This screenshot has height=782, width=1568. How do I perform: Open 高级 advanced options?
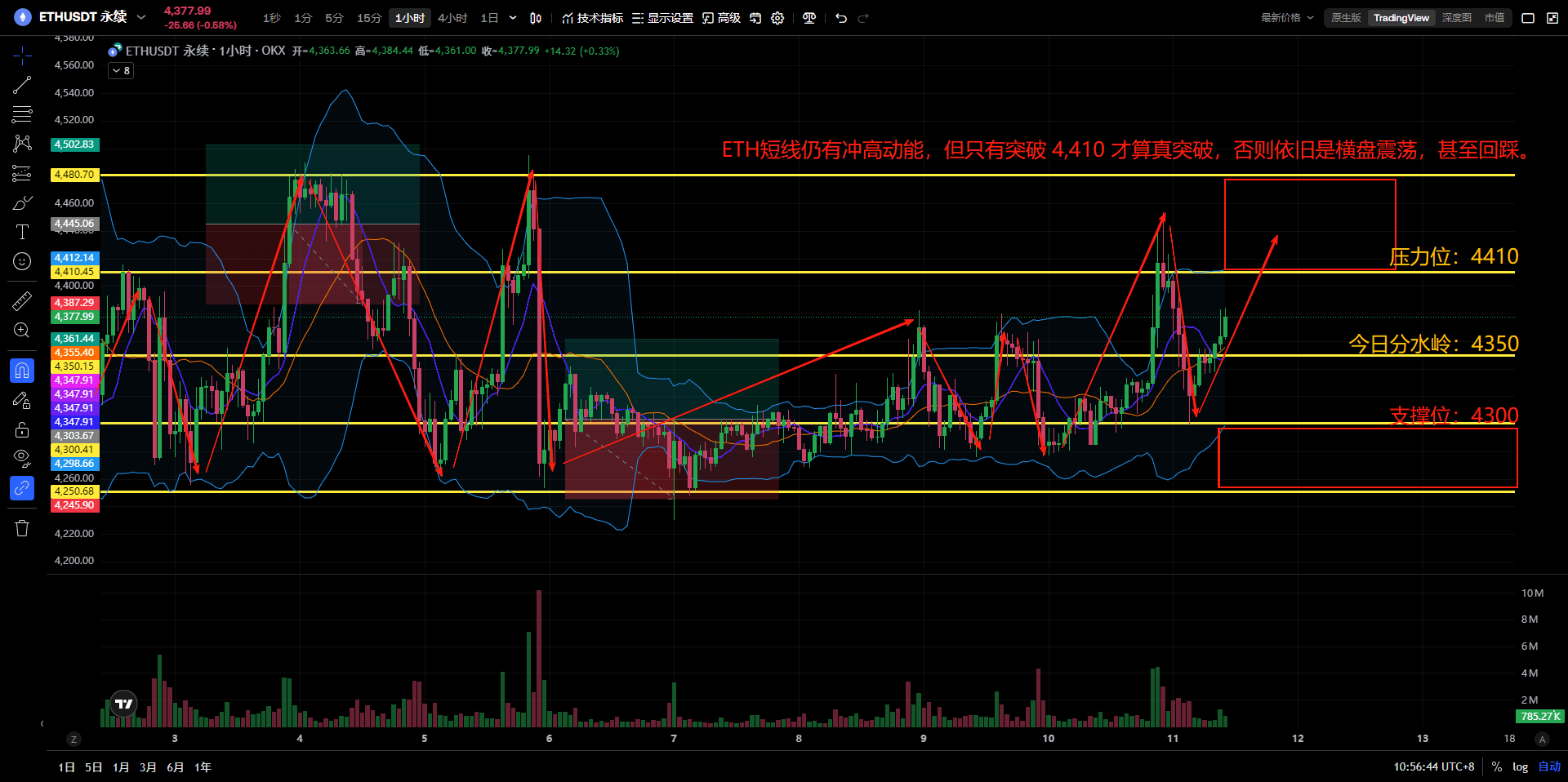pos(721,18)
